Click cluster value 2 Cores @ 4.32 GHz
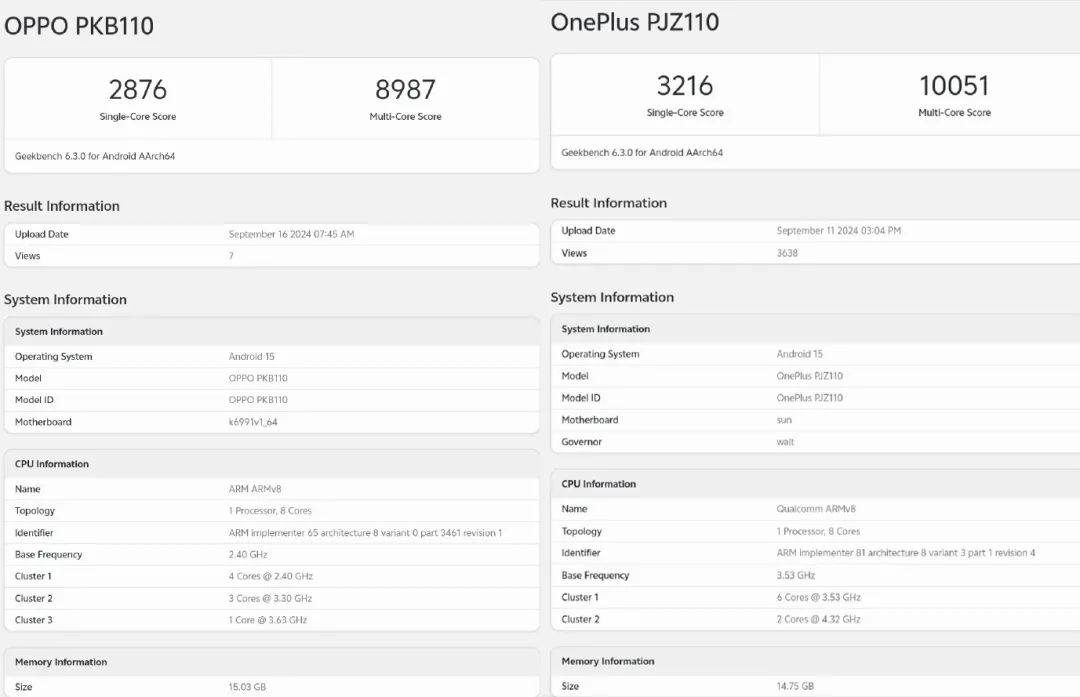1080x697 pixels. (x=818, y=619)
